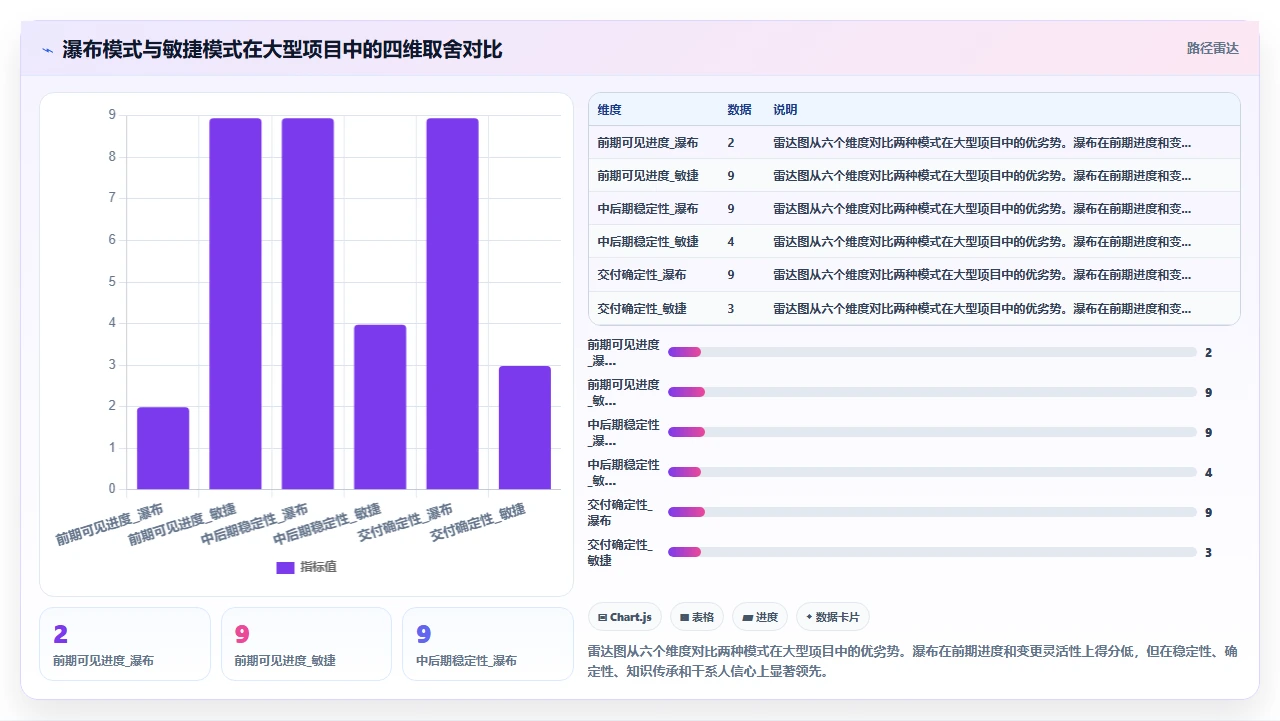Click the 中后期稳定性_敏捷 bar in chart
1280x721 pixels.
[380, 407]
